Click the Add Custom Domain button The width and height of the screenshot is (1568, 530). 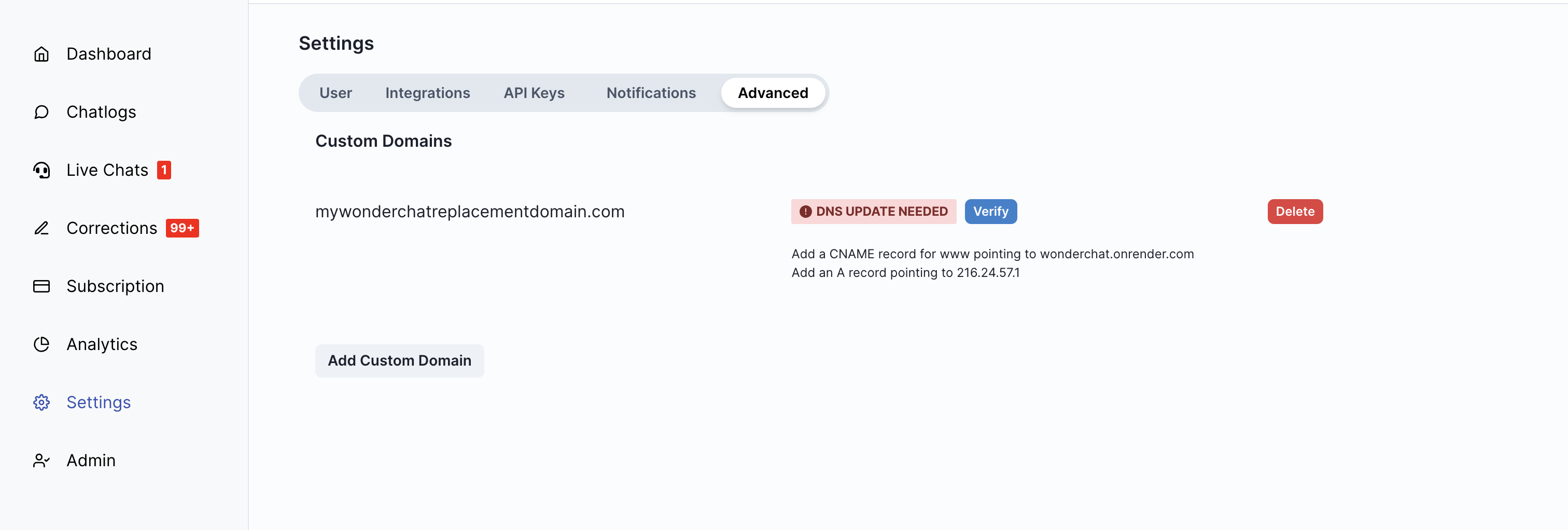click(399, 361)
